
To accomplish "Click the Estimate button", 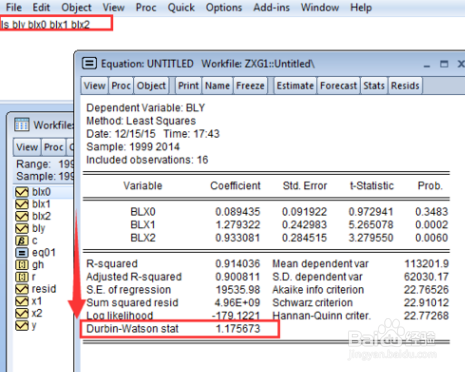I will (x=295, y=86).
